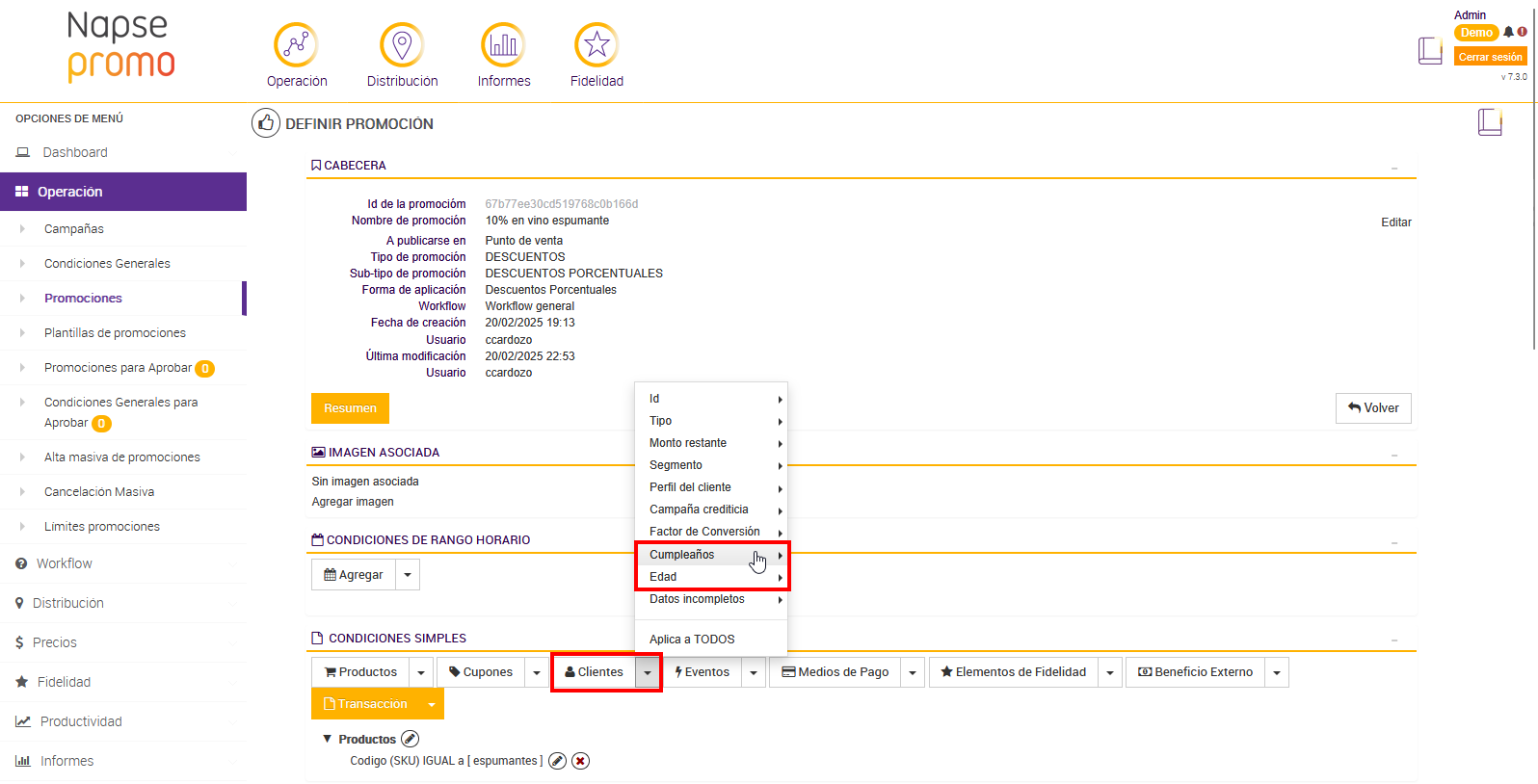Collapse the Cabecera panel minimize dash
Viewport: 1538px width, 784px height.
1394,169
